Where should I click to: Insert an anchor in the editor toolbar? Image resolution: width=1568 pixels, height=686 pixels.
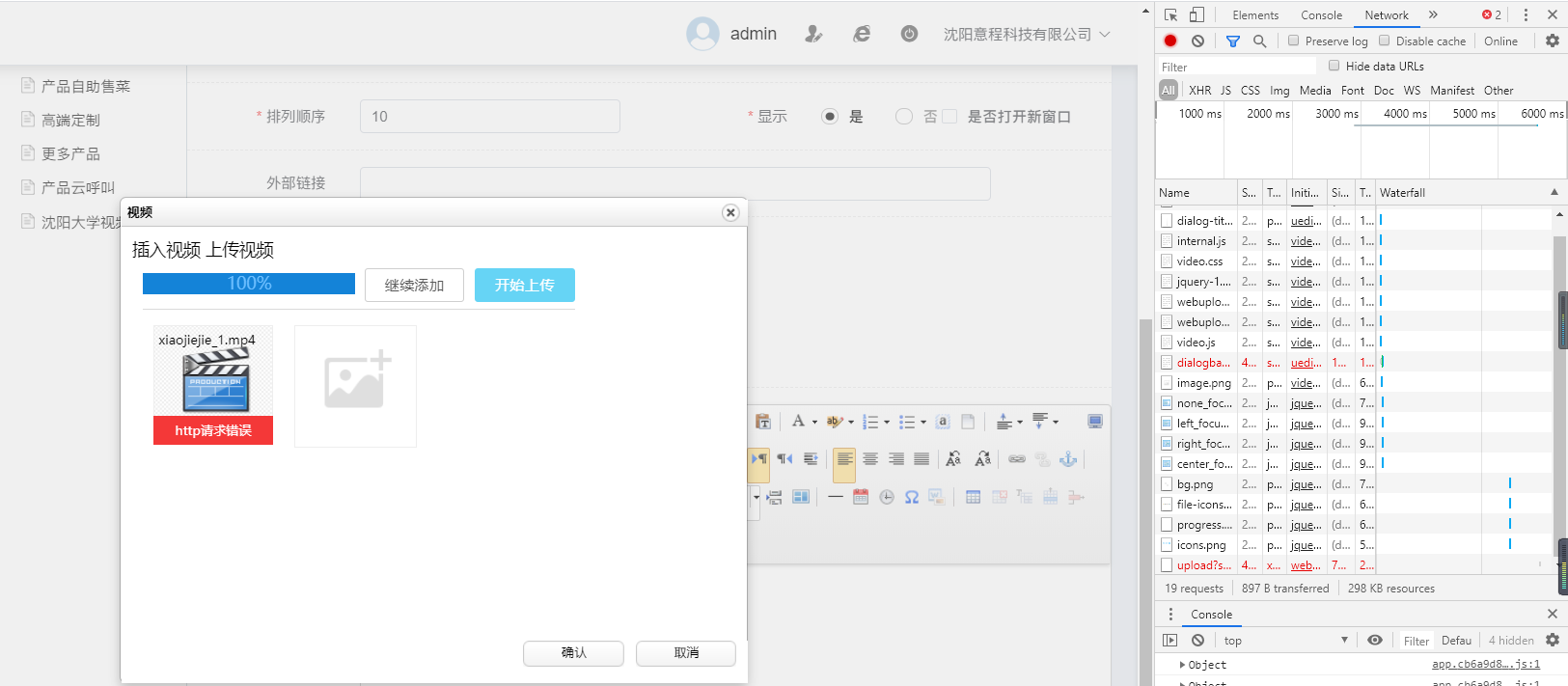1068,459
